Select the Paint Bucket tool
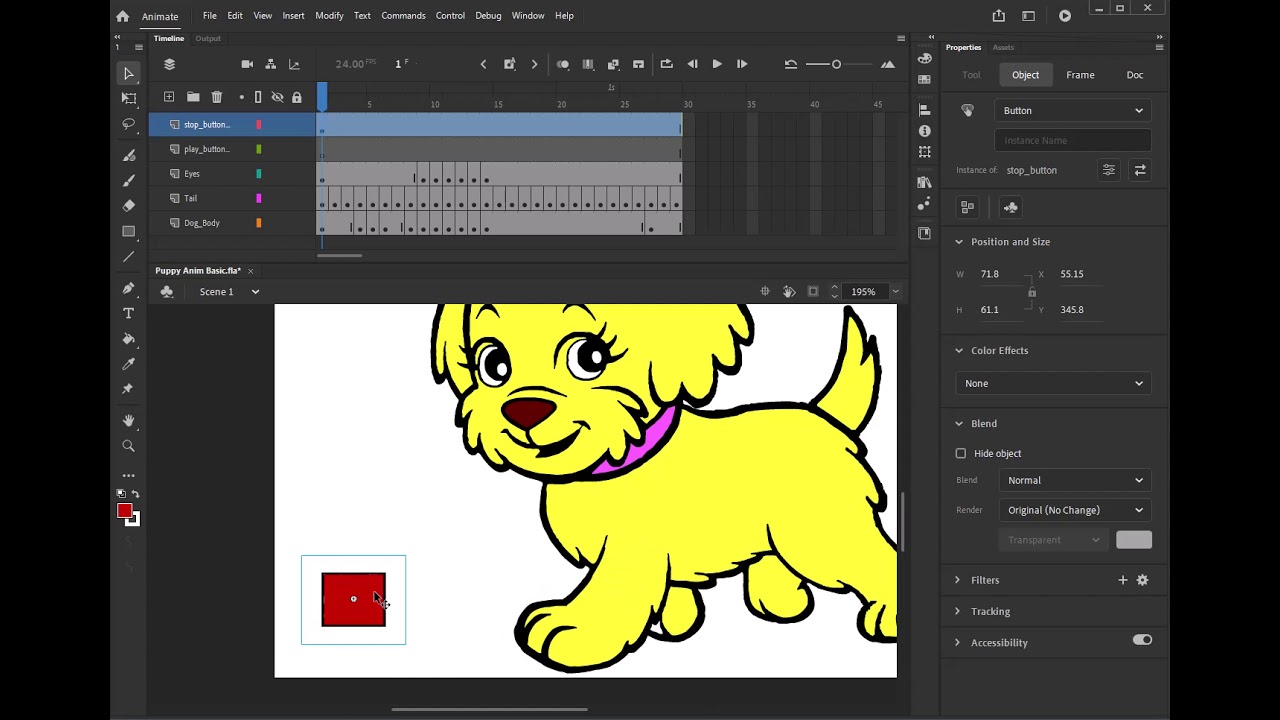 [128, 339]
